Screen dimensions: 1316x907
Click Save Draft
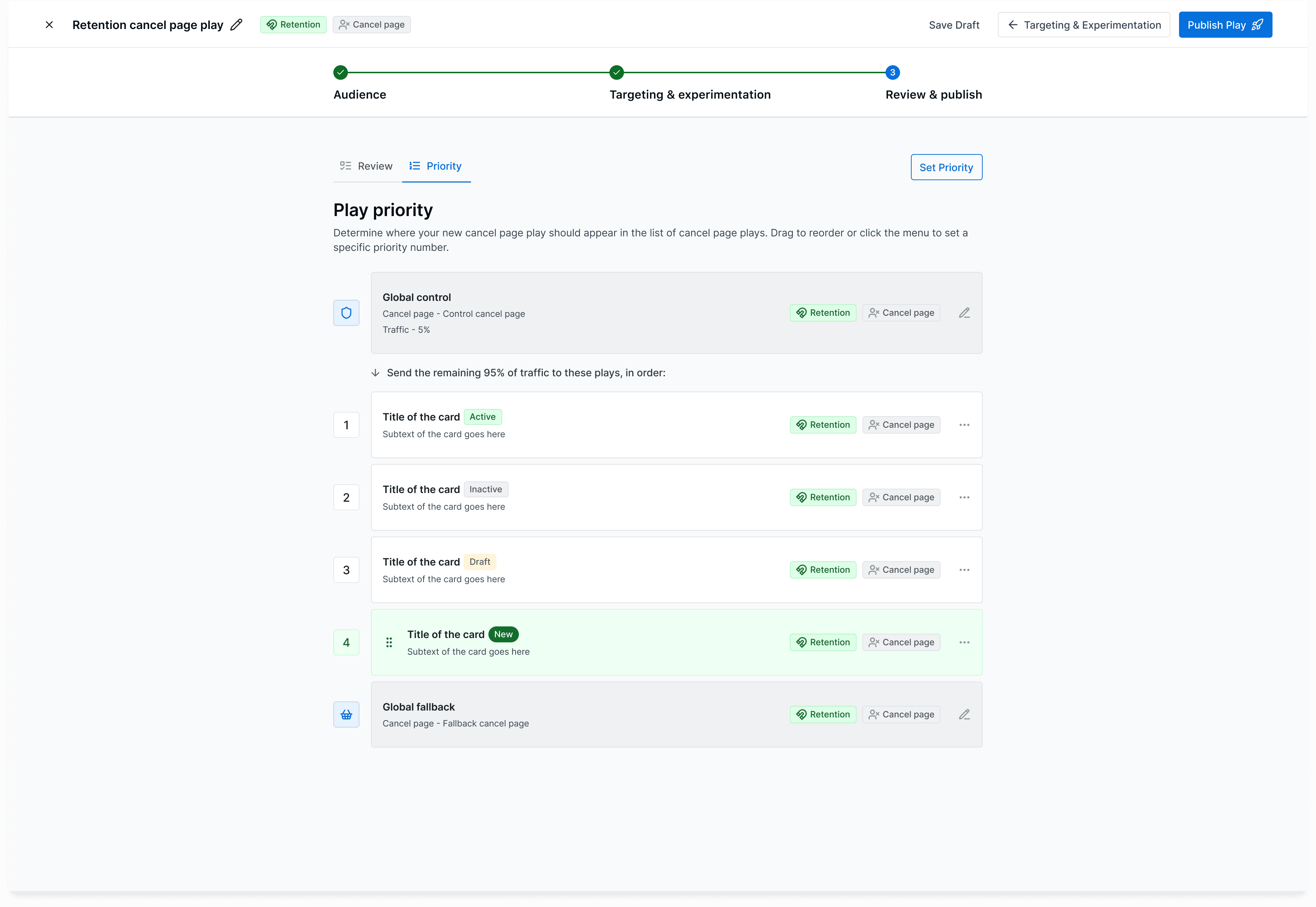[954, 25]
